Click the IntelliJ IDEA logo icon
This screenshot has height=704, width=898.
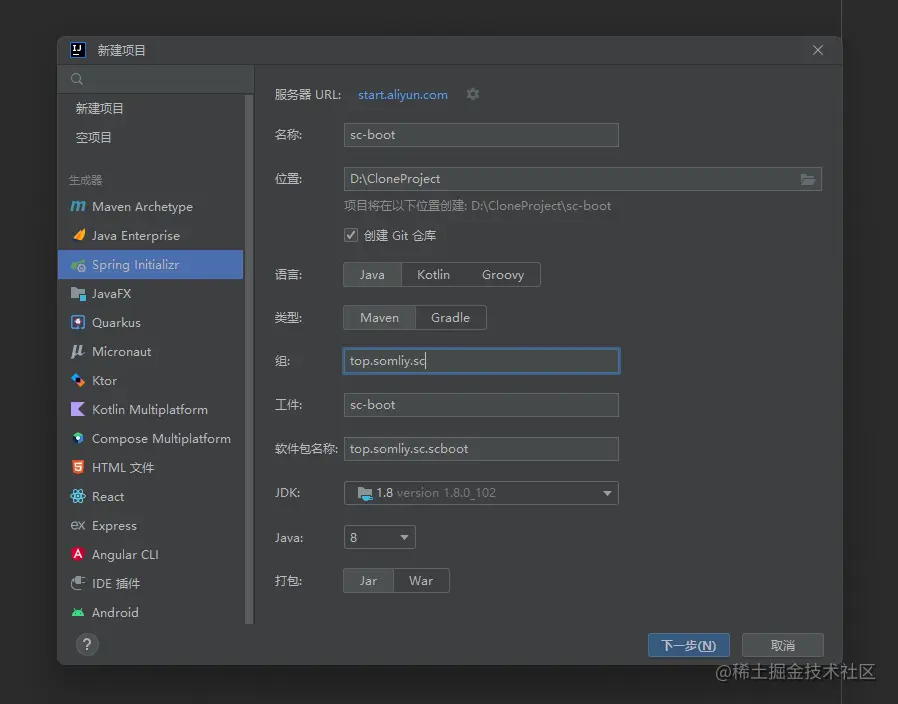78,50
